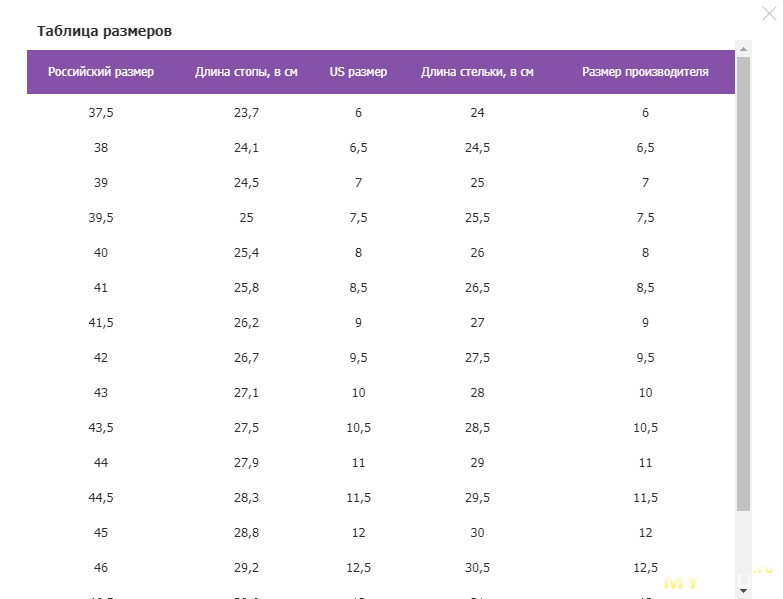Click the 'Таблица размеров' title
Screen dimensions: 783x599
[x=104, y=31]
